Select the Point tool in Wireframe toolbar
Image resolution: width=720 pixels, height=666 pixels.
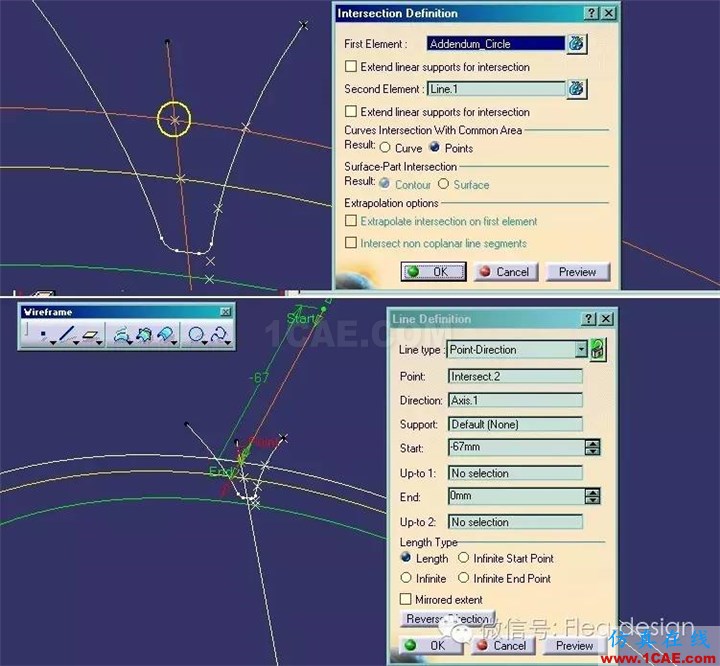point(43,334)
